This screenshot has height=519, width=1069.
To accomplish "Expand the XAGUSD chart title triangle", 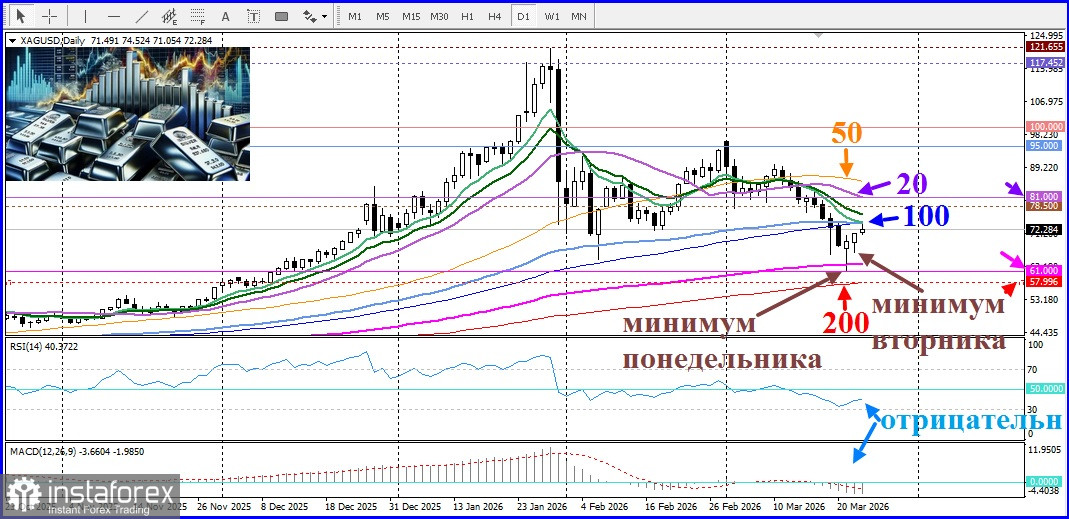I will (12, 41).
